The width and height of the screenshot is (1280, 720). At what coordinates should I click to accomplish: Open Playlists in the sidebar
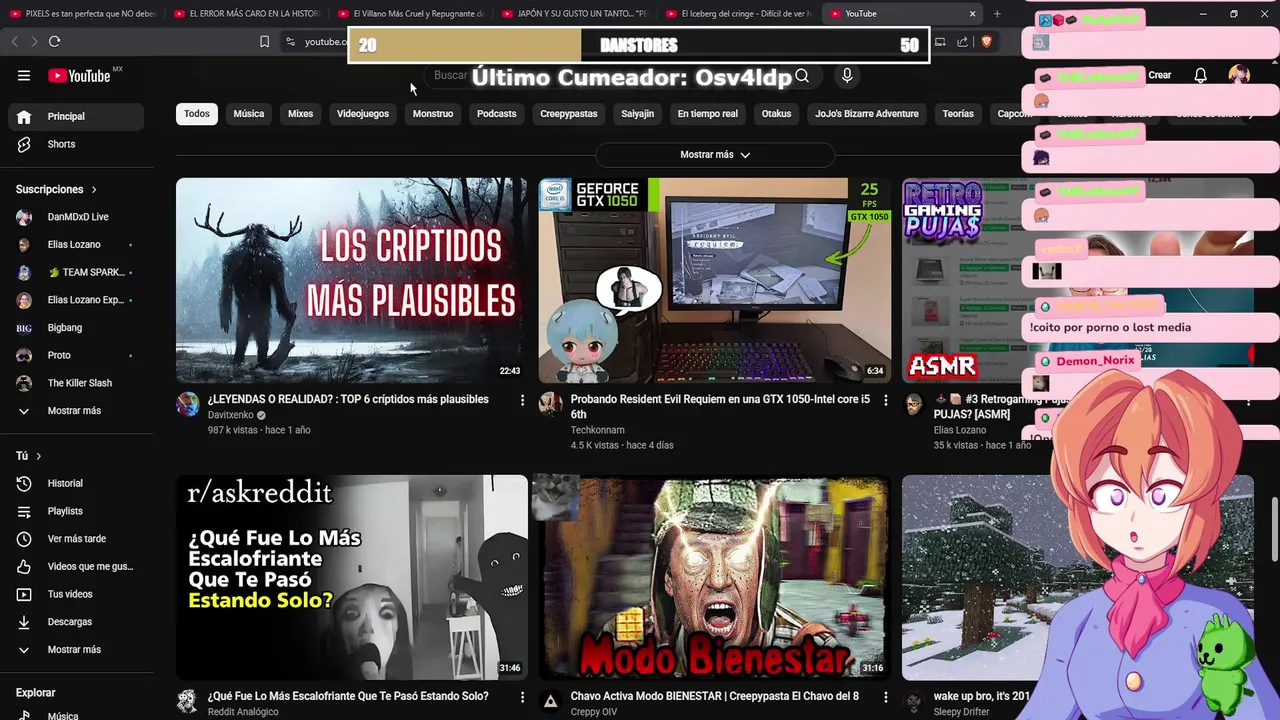click(77, 511)
